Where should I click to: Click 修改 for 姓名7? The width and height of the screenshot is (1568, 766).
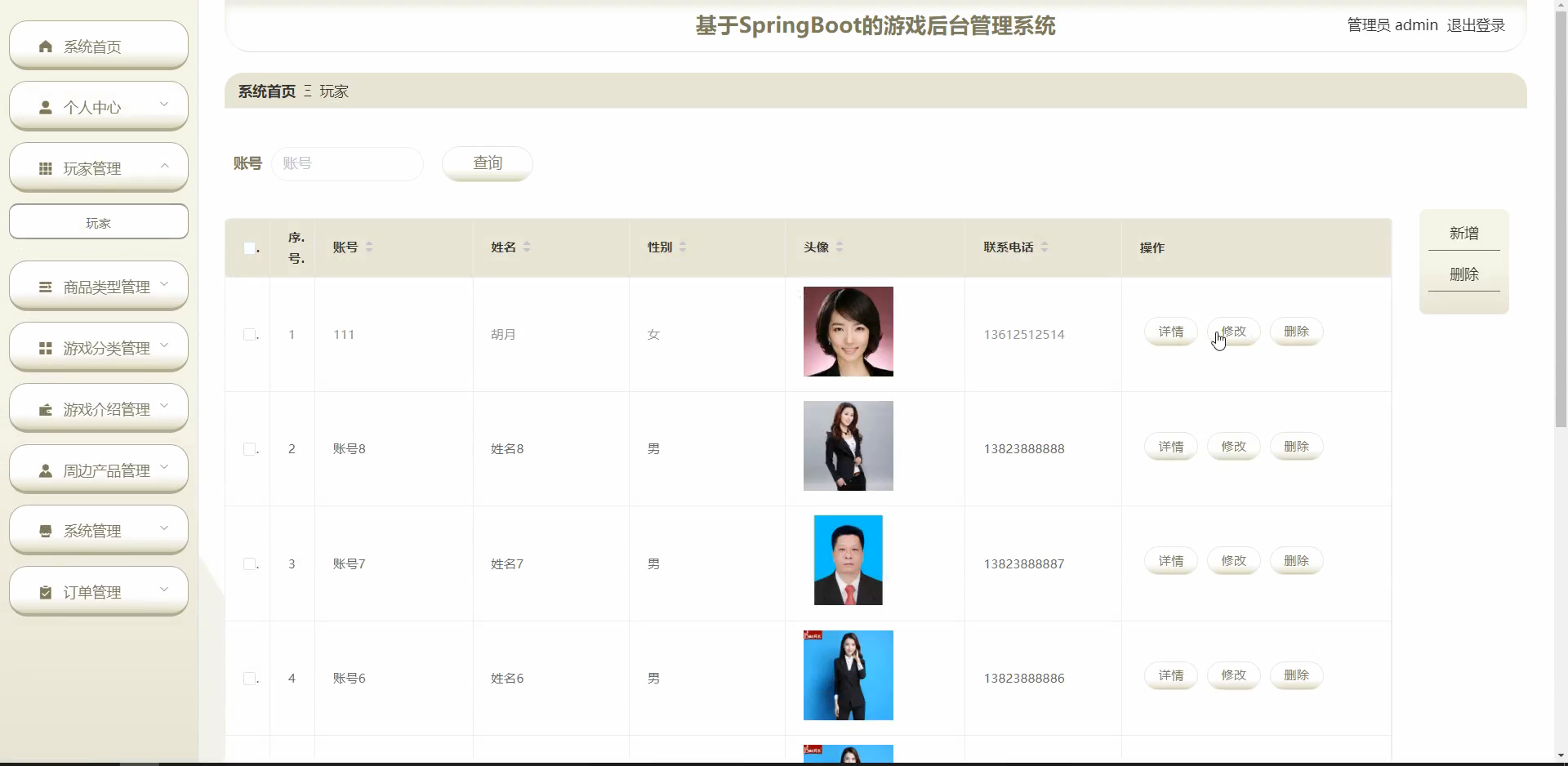pyautogui.click(x=1234, y=561)
